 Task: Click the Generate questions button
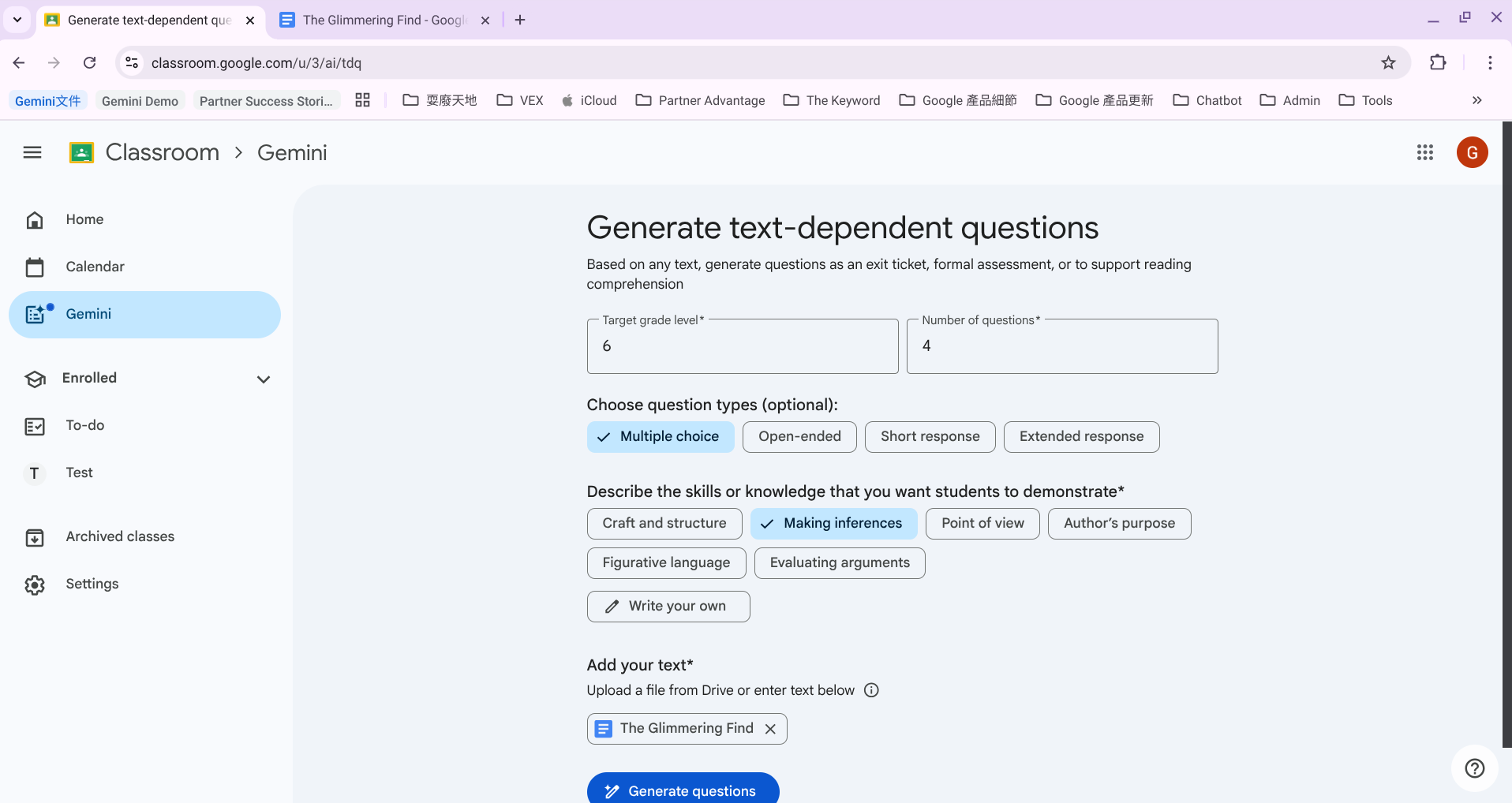(x=683, y=790)
